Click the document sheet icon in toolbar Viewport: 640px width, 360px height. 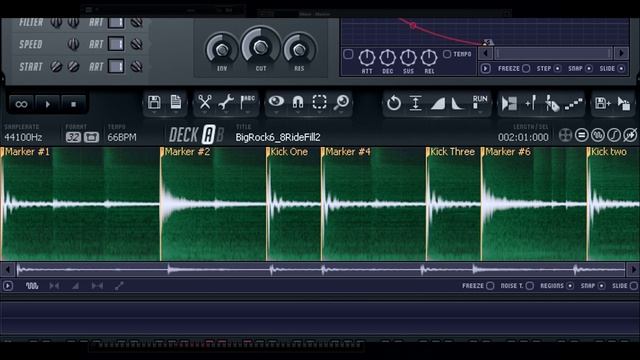tap(176, 102)
